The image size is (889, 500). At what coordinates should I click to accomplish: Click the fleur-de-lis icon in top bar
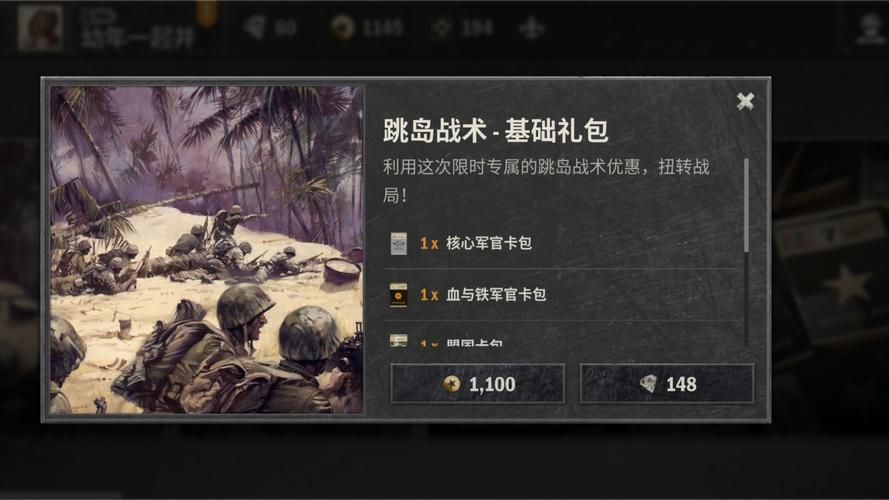(532, 28)
